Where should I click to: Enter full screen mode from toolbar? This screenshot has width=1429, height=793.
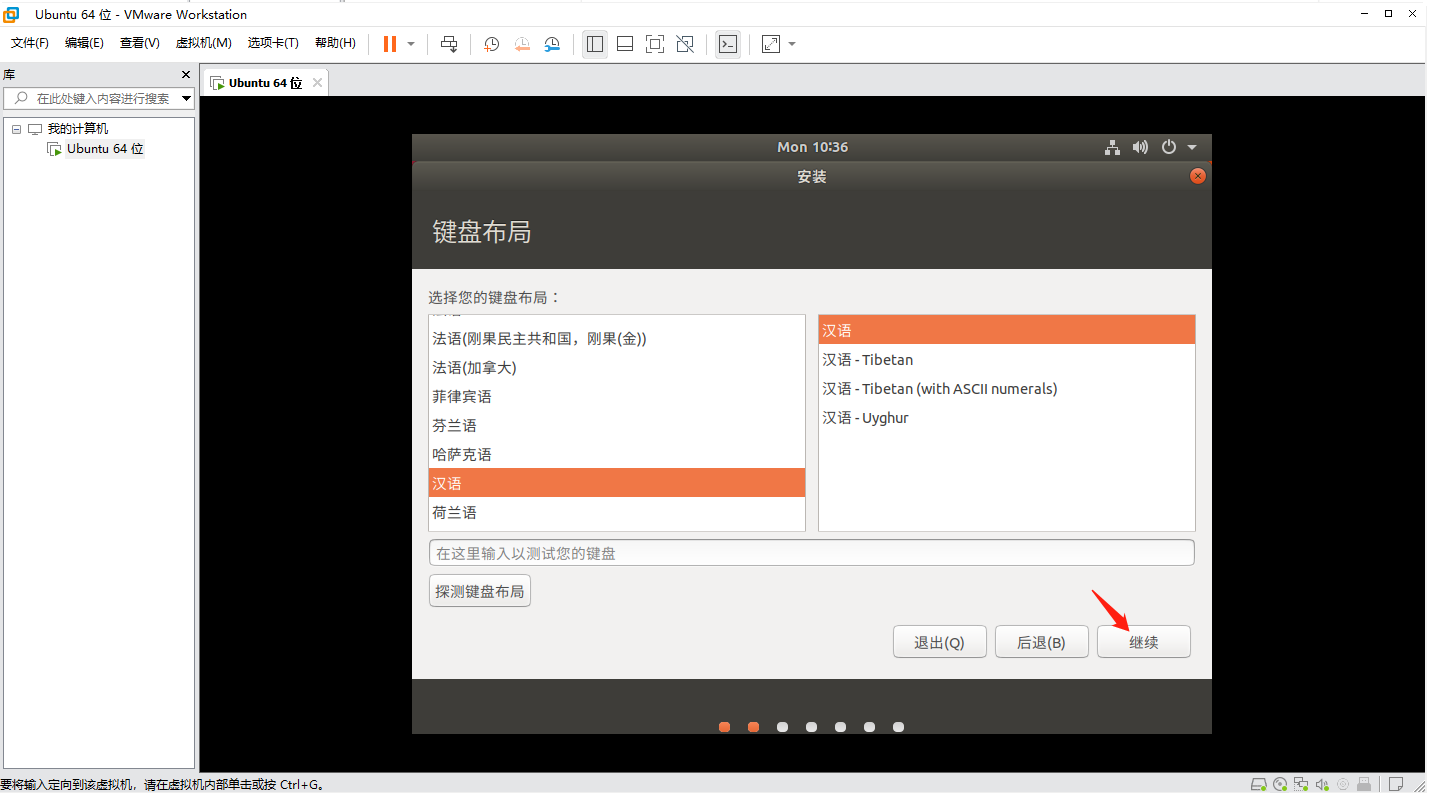coord(655,44)
